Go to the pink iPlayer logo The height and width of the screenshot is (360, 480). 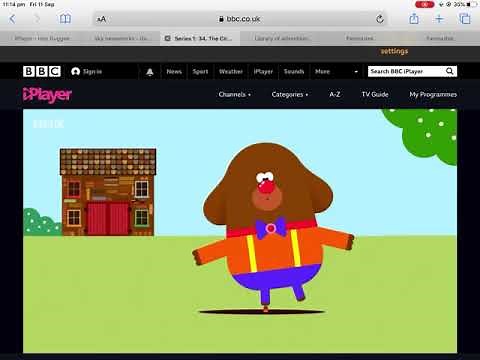[x=47, y=95]
